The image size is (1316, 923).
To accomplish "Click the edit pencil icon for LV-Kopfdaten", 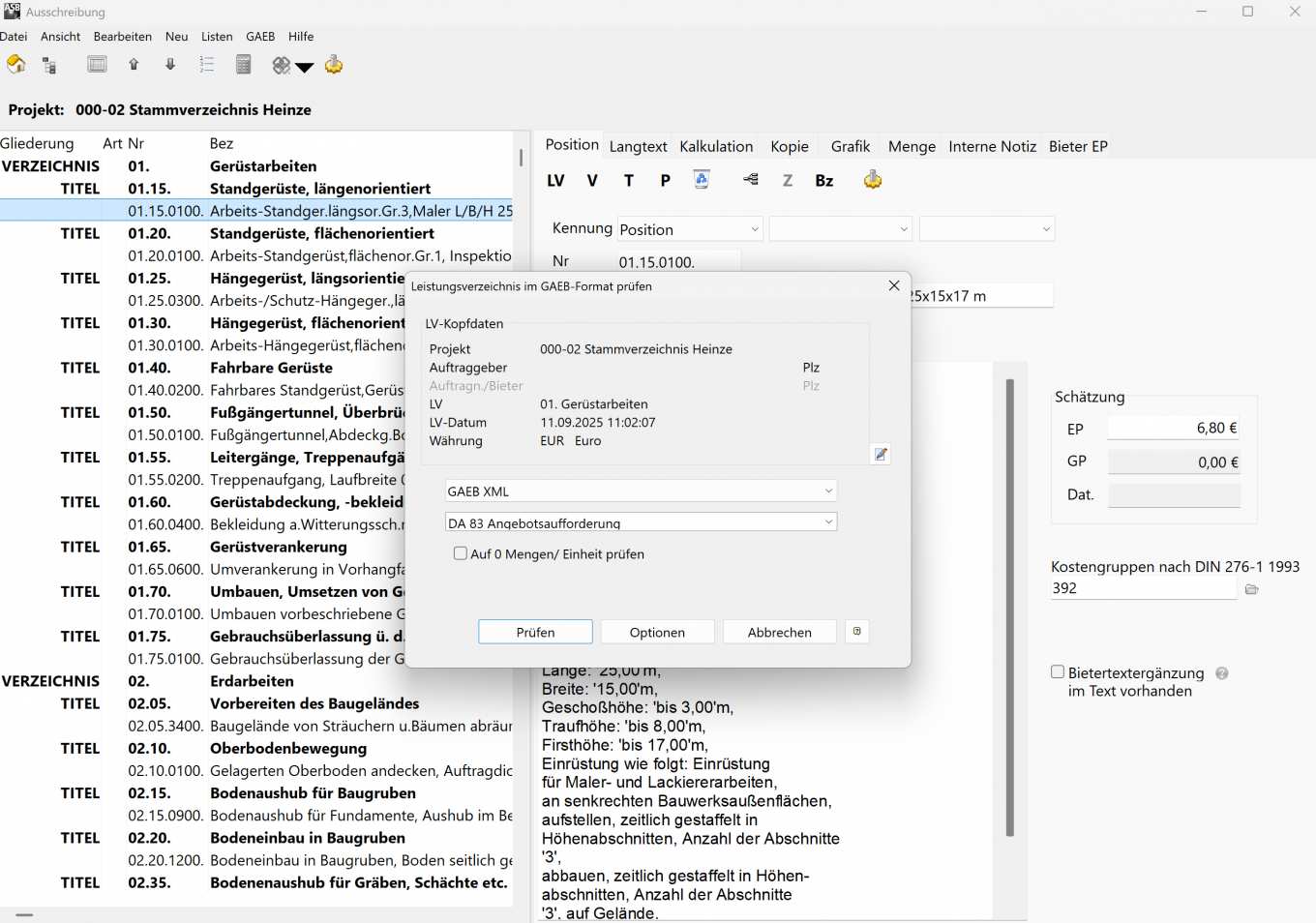I will point(880,454).
